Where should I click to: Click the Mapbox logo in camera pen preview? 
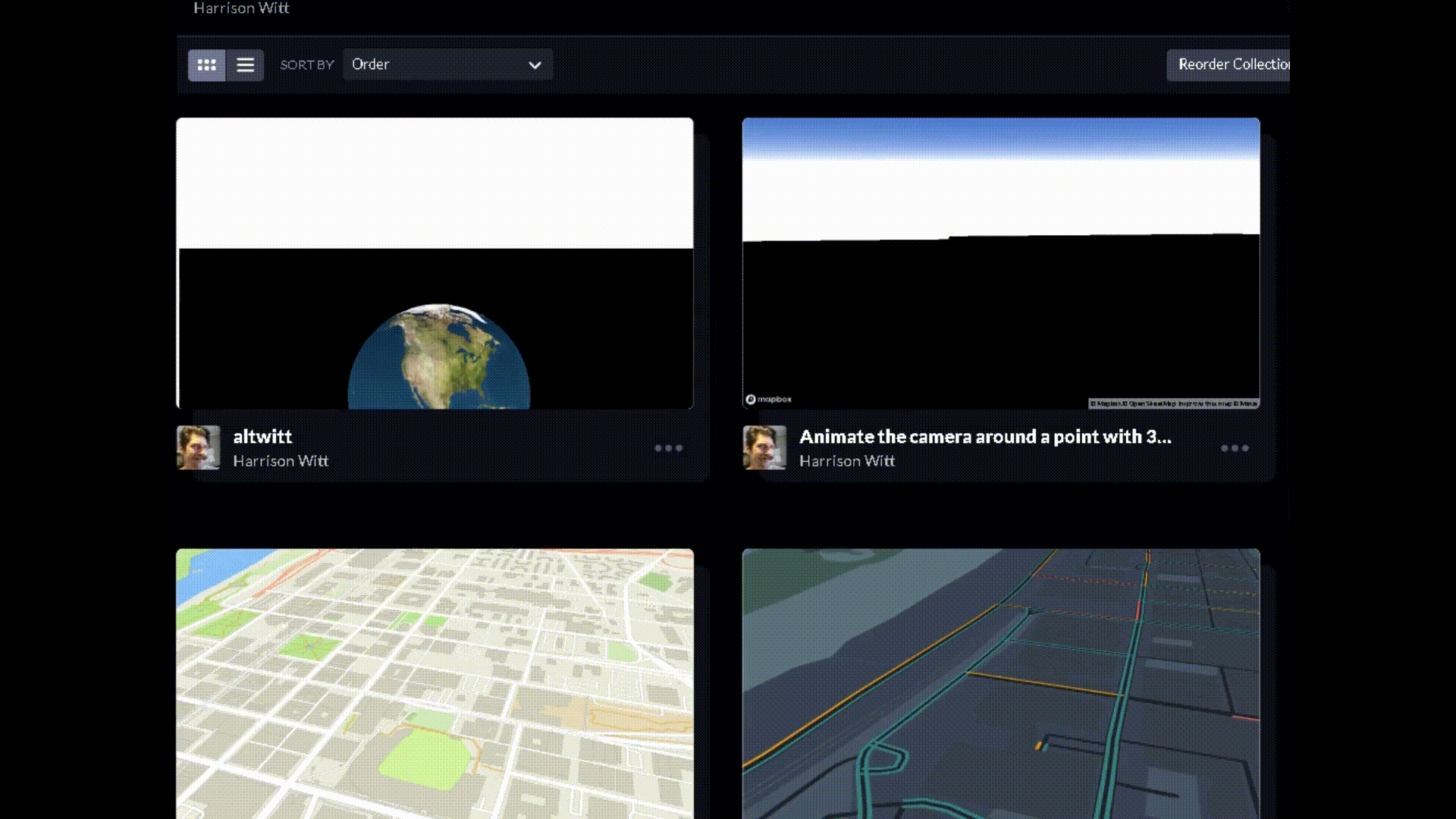coord(768,399)
